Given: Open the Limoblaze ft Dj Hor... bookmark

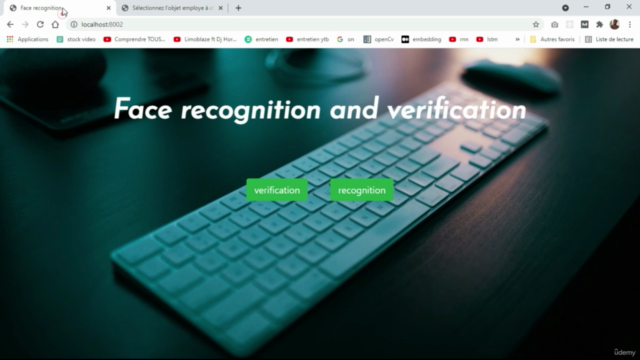Looking at the screenshot, I should tap(205, 39).
